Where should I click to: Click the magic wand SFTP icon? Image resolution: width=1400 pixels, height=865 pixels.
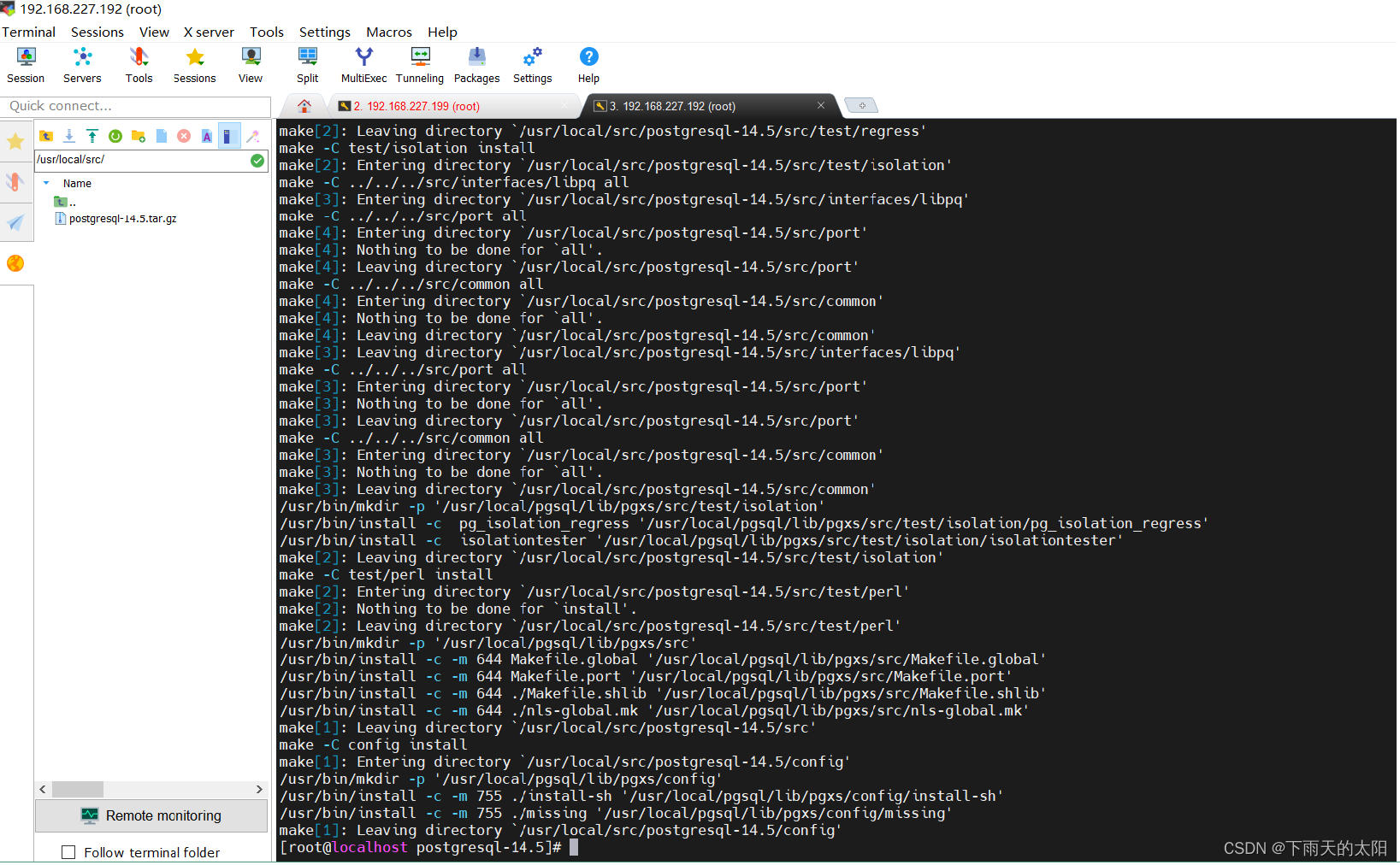click(253, 136)
